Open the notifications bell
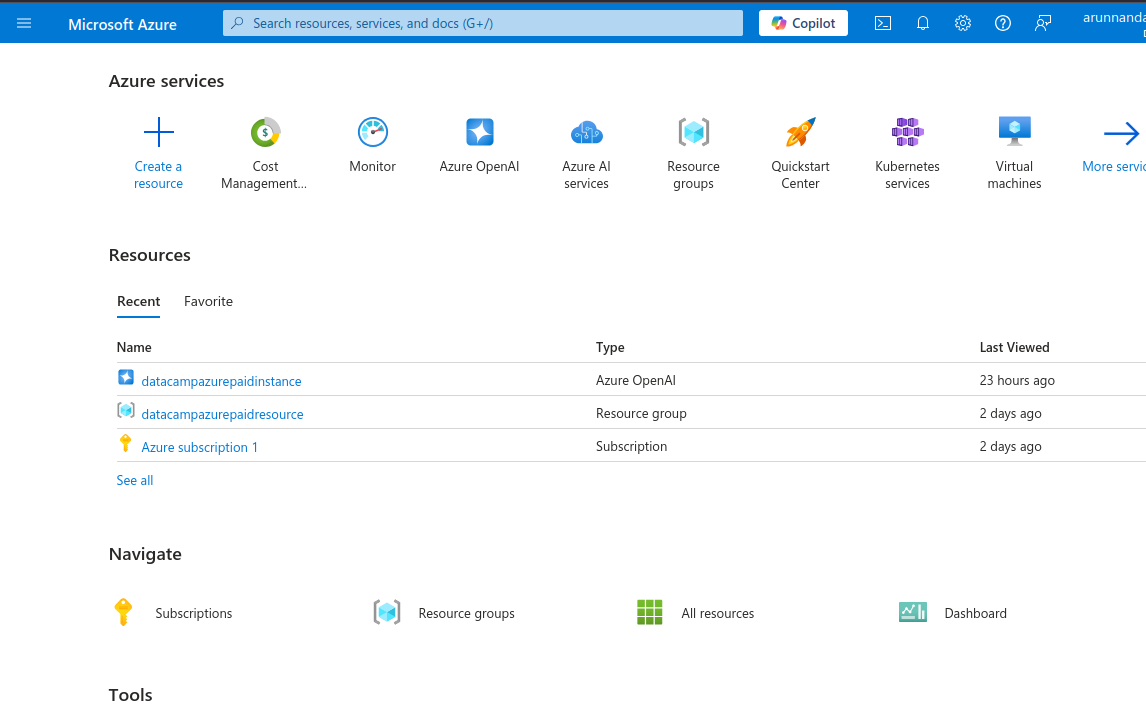 coord(923,23)
